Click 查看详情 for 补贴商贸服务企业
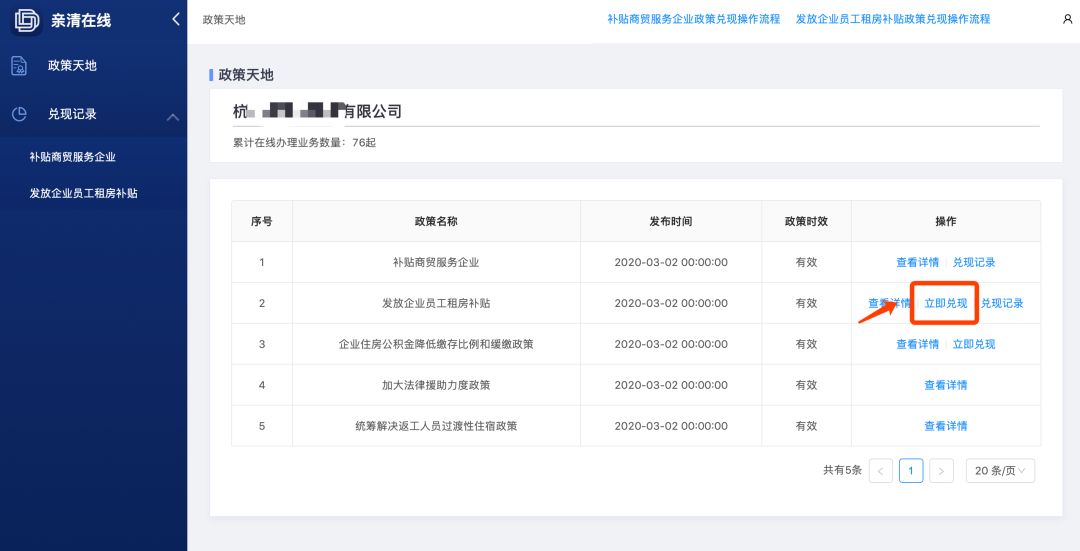This screenshot has height=551, width=1080. (x=917, y=262)
